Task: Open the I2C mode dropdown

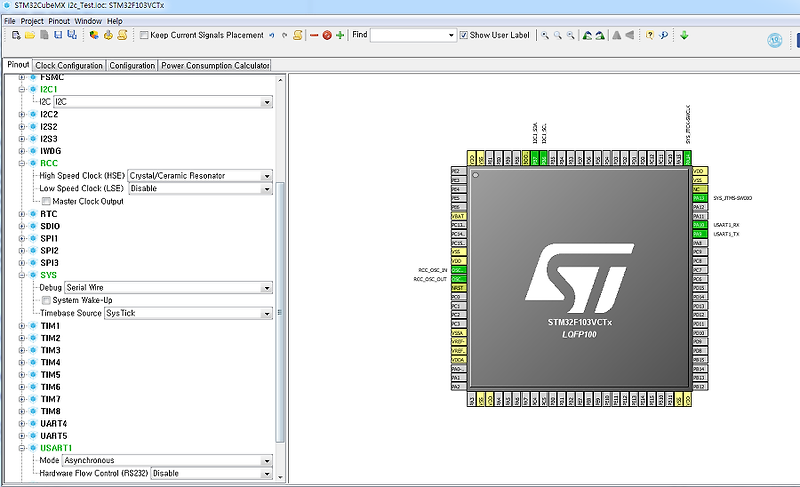Action: point(163,102)
